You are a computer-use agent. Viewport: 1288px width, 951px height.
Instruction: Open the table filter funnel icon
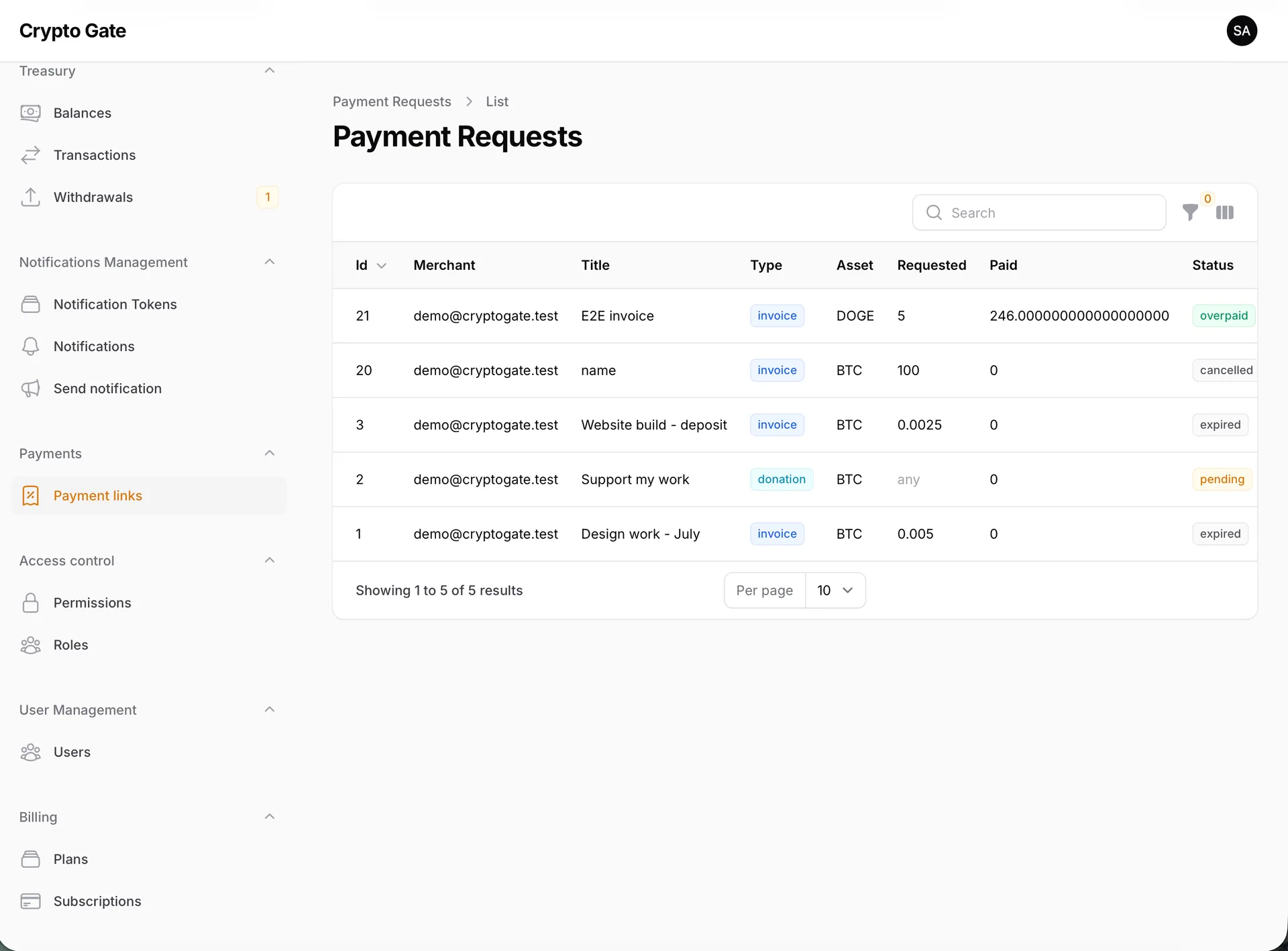click(1190, 213)
